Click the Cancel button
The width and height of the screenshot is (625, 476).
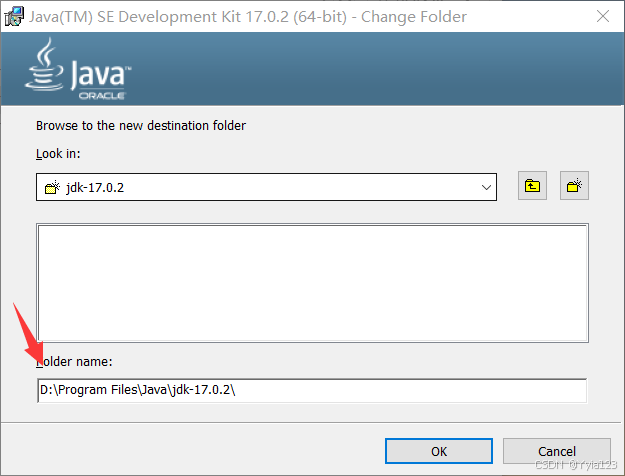556,451
